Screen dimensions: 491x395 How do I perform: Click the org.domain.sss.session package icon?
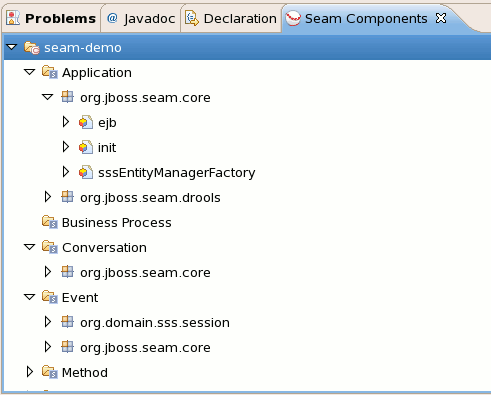pos(68,322)
